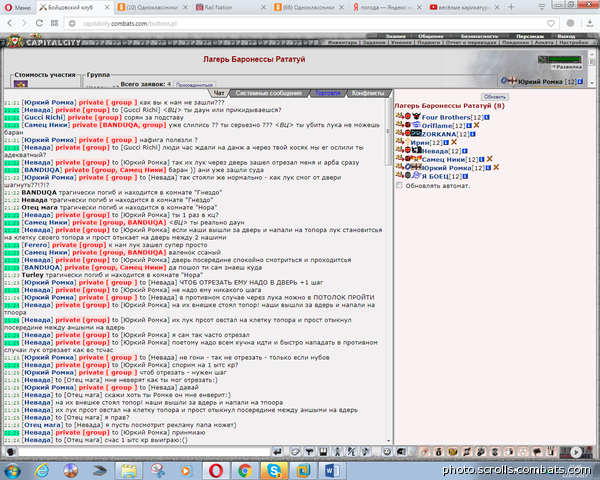Click the Юркий Ромка name in player list
The width and height of the screenshot is (600, 480).
(446, 168)
